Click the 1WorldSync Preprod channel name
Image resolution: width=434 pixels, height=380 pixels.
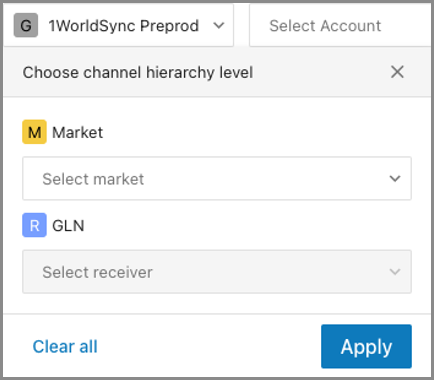pos(124,26)
